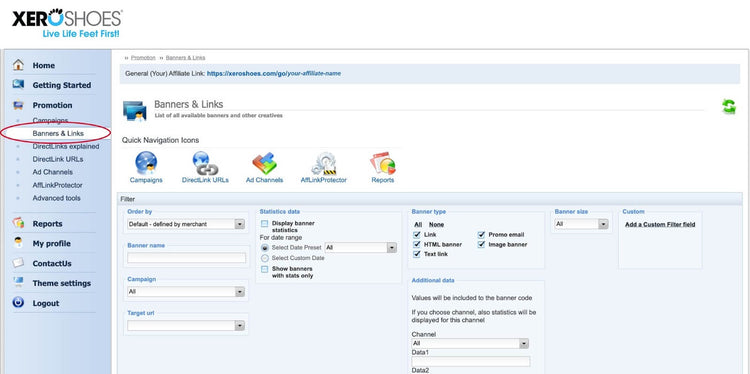Open Home in the sidebar menu
The width and height of the screenshot is (750, 374).
[44, 66]
